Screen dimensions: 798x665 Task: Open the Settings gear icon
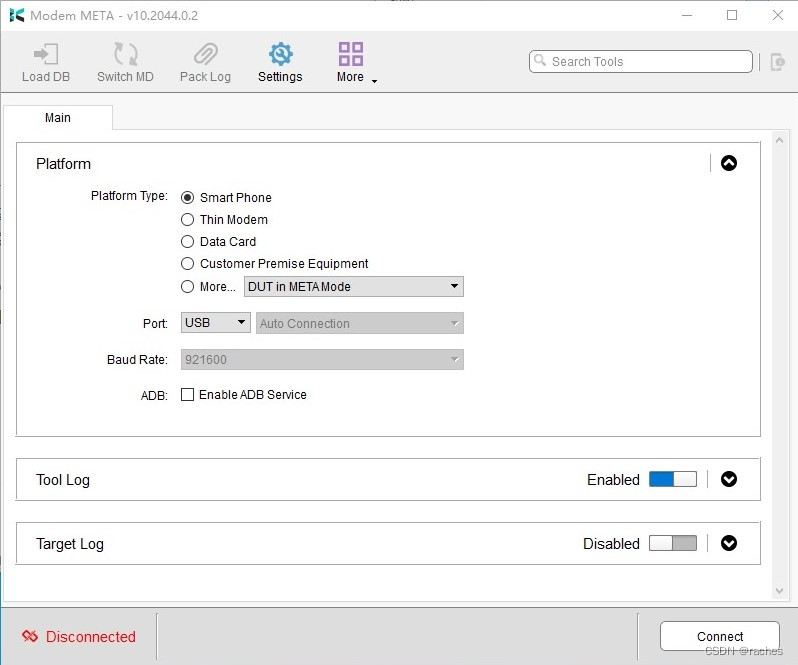pos(280,54)
